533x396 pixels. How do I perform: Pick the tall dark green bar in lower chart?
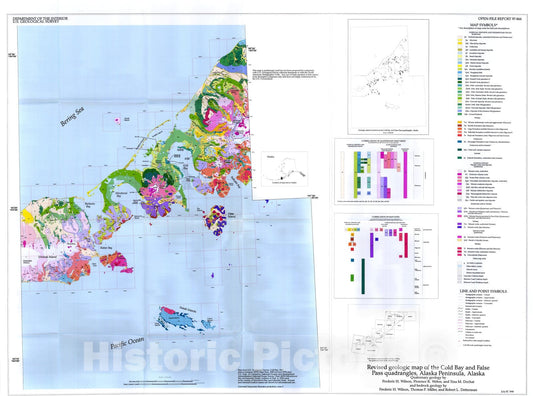coord(363,276)
